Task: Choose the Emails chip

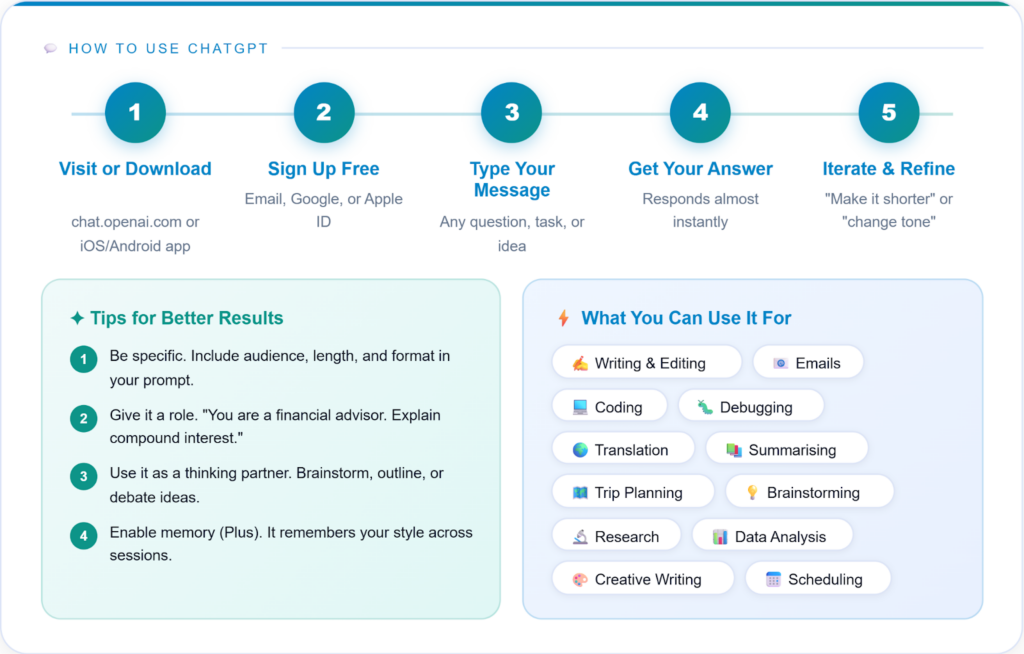Action: [x=807, y=363]
